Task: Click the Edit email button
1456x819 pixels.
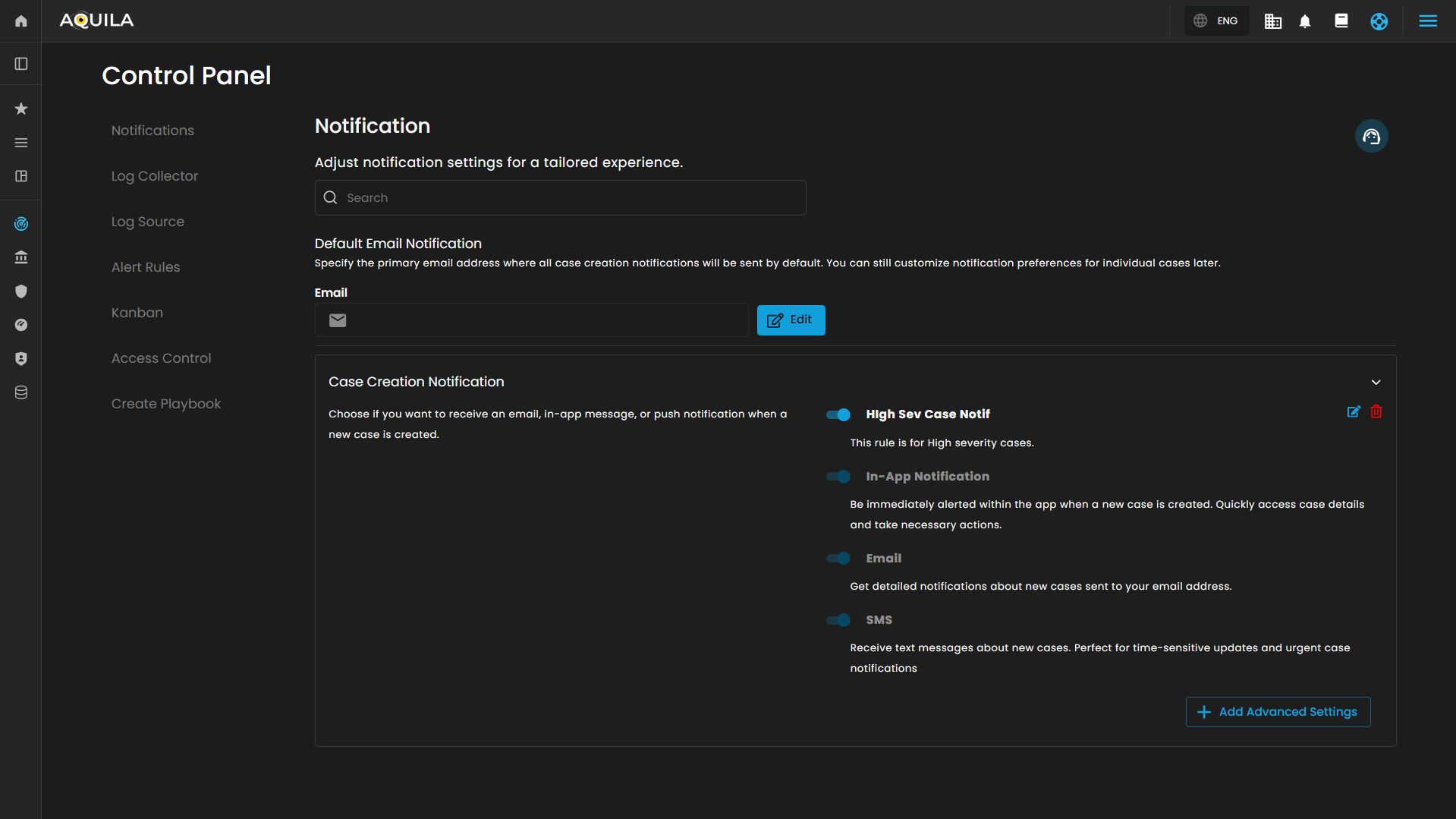Action: point(791,320)
